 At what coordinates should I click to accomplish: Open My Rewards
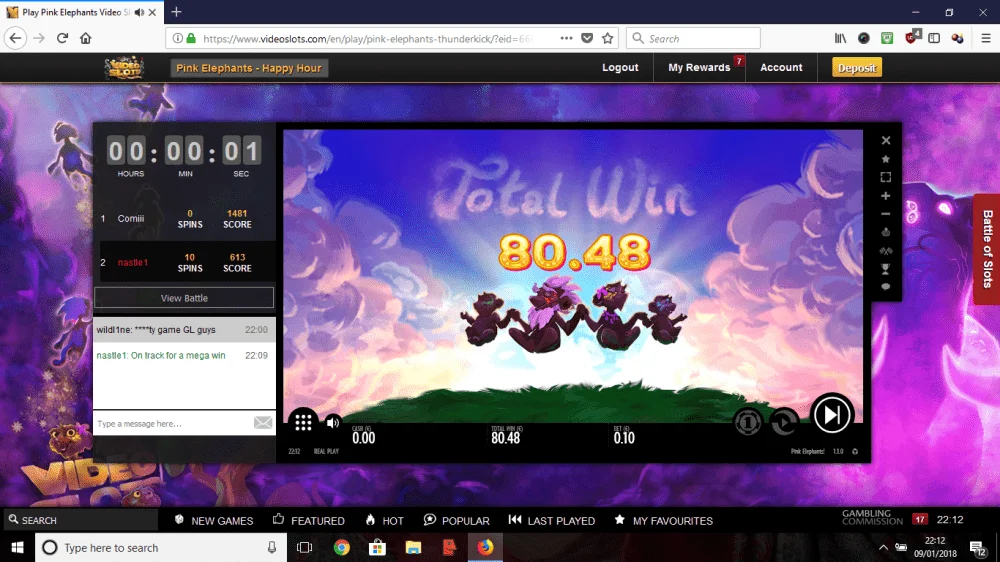(699, 68)
